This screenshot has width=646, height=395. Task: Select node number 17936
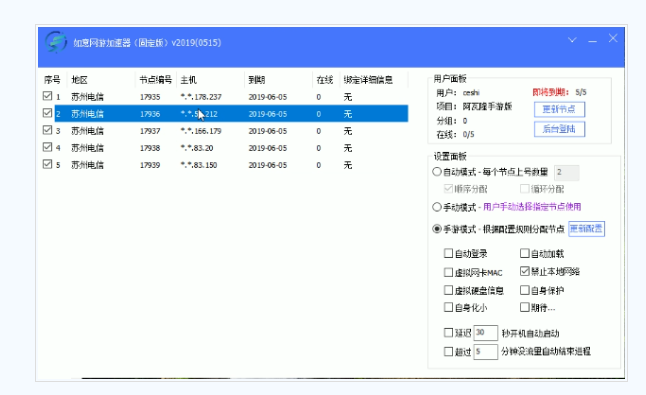[x=150, y=114]
